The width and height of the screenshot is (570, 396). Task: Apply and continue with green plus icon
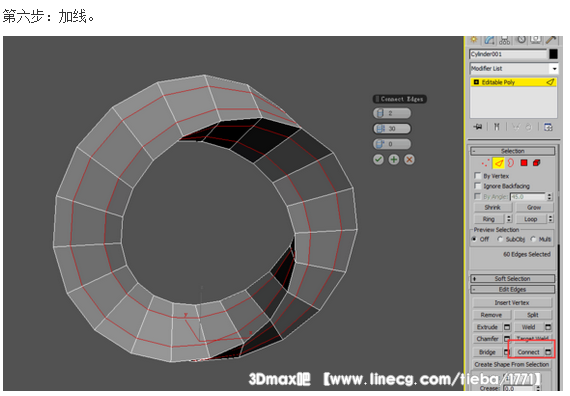click(x=394, y=160)
